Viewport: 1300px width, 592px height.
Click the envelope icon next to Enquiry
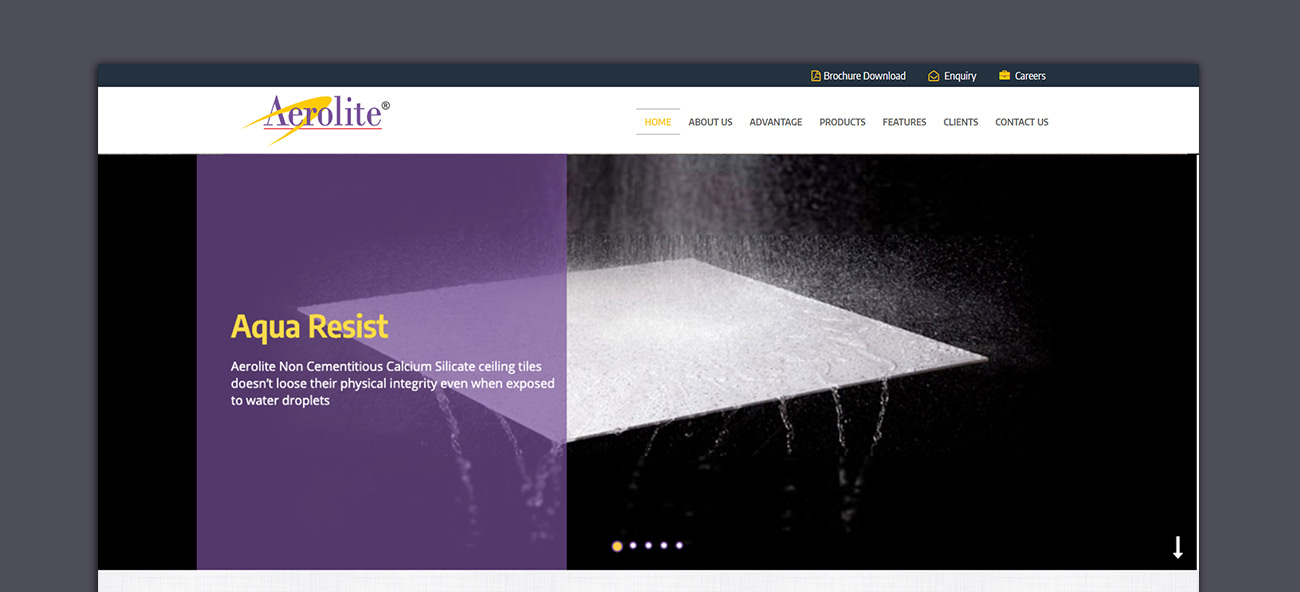pyautogui.click(x=933, y=76)
